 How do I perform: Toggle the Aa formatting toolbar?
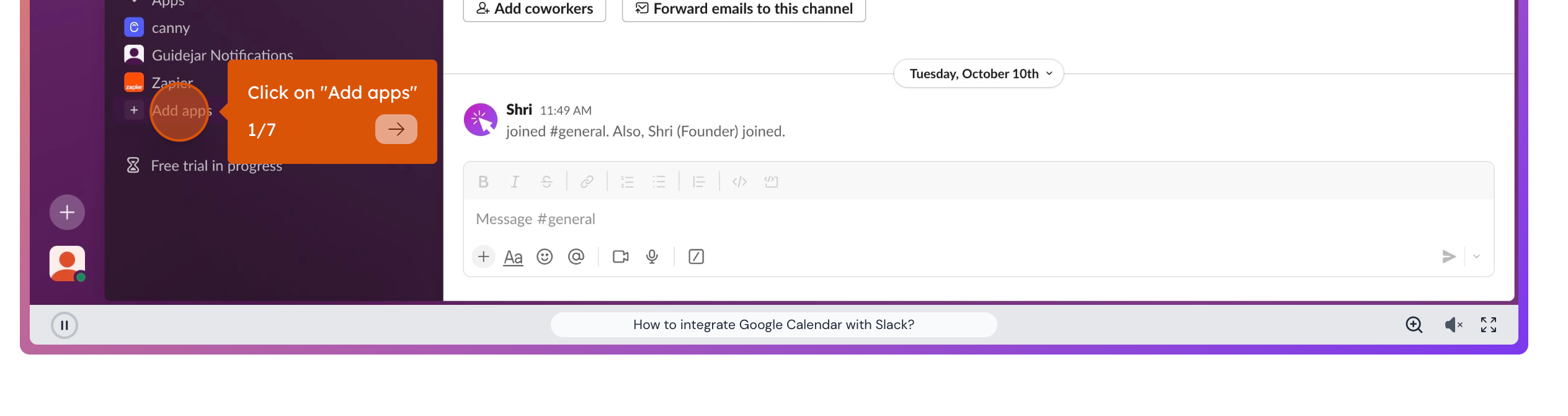point(513,257)
